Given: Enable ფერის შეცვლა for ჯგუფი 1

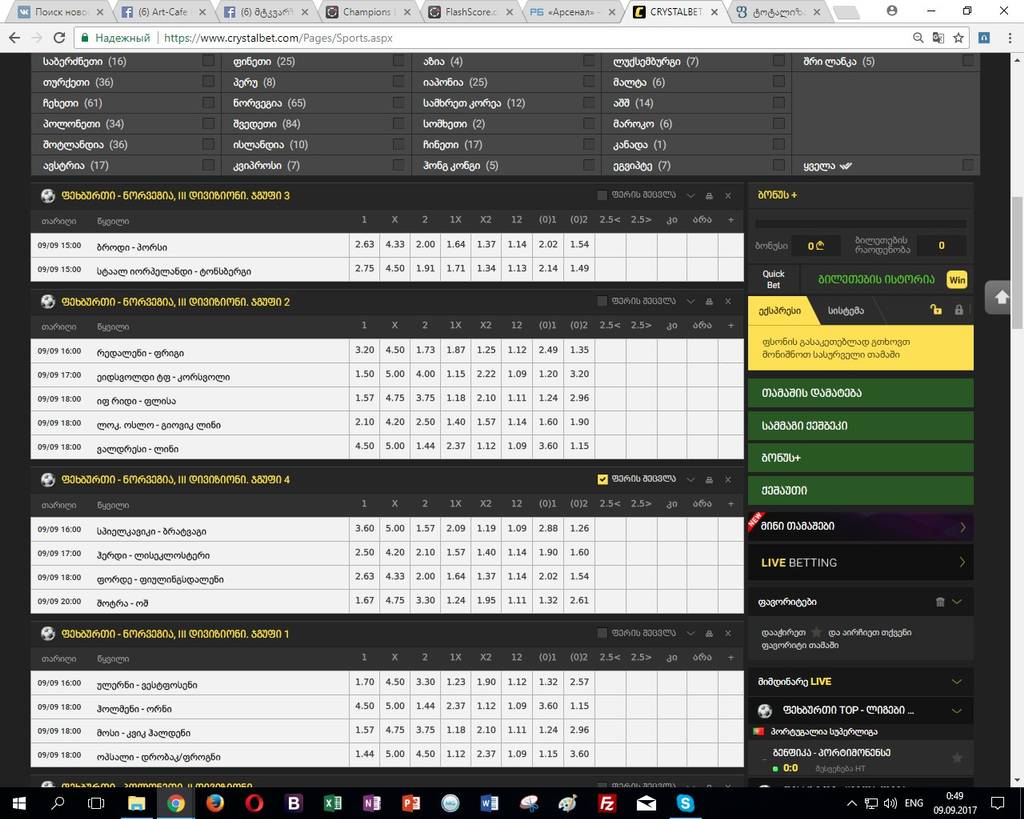Looking at the screenshot, I should 602,633.
